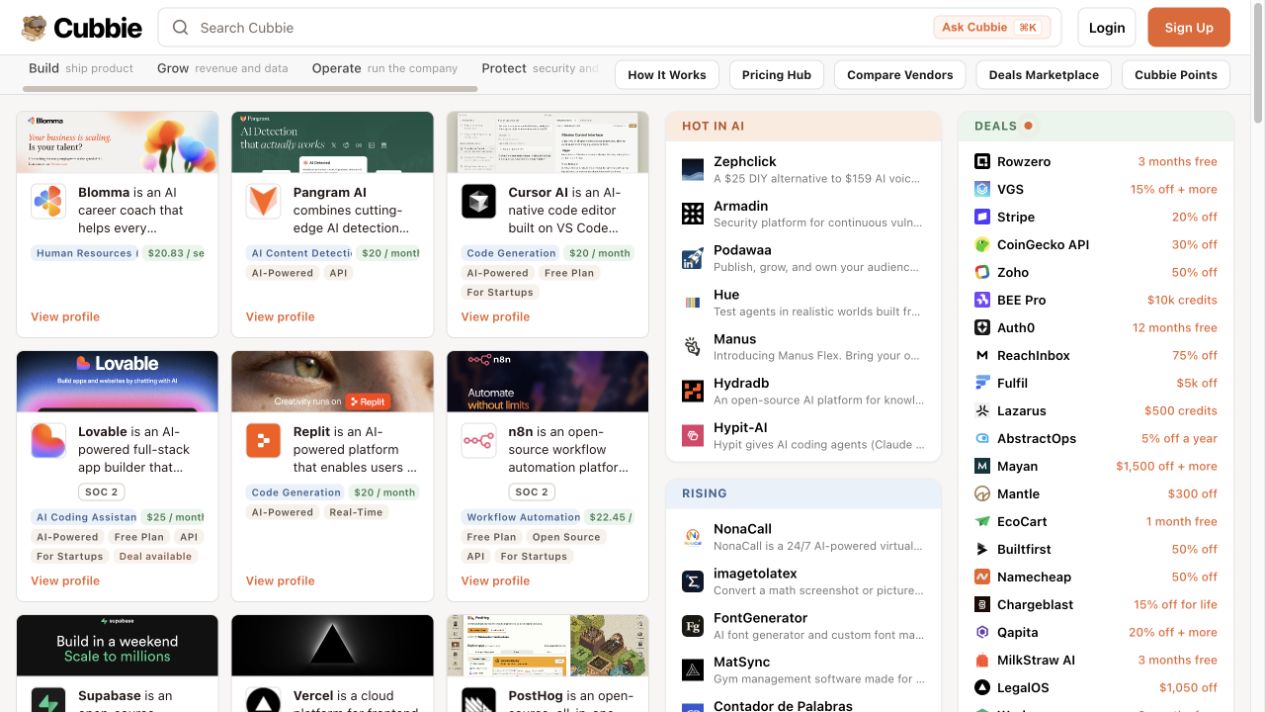
Task: Open the n8n logo icon
Action: pos(478,441)
